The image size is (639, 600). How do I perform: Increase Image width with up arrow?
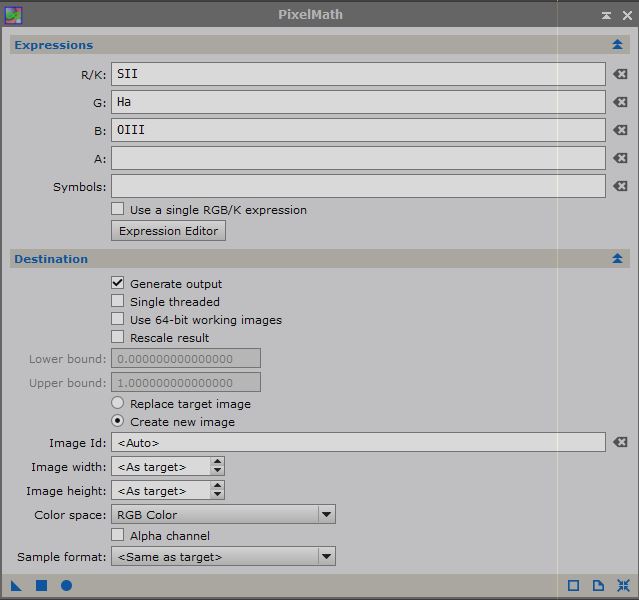pyautogui.click(x=217, y=462)
